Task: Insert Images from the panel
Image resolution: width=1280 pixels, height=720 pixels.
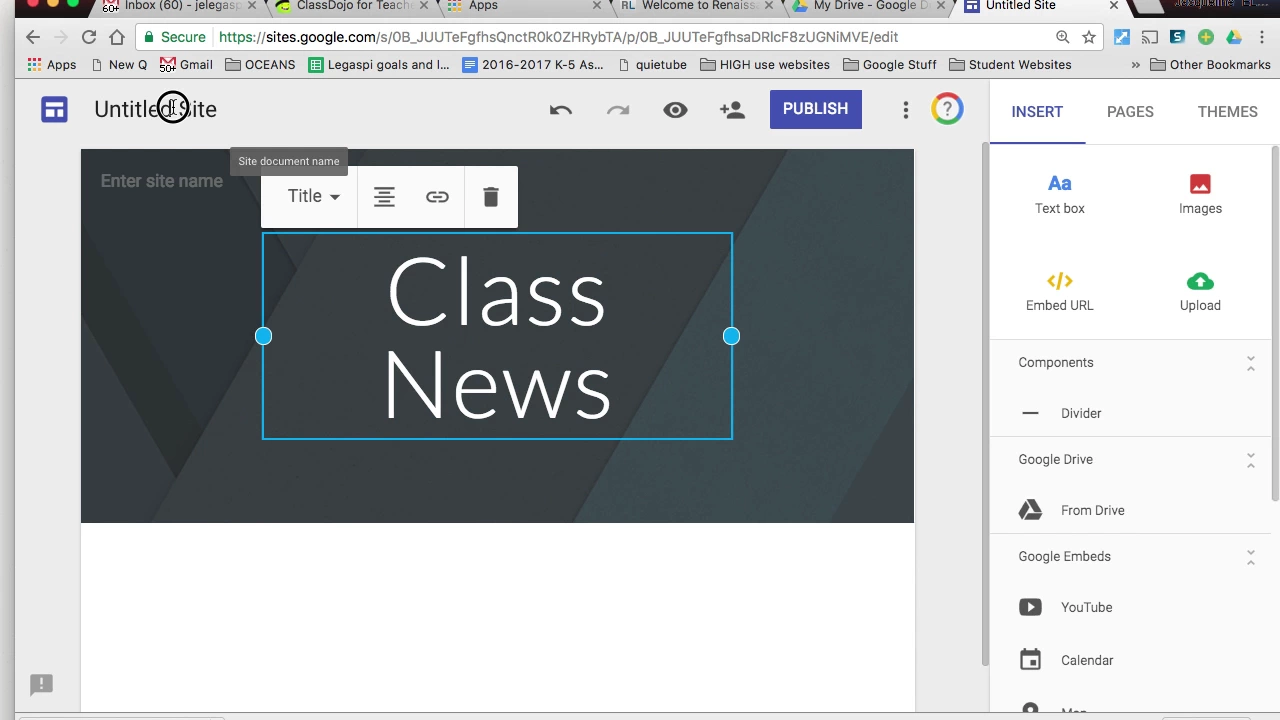Action: (1200, 194)
